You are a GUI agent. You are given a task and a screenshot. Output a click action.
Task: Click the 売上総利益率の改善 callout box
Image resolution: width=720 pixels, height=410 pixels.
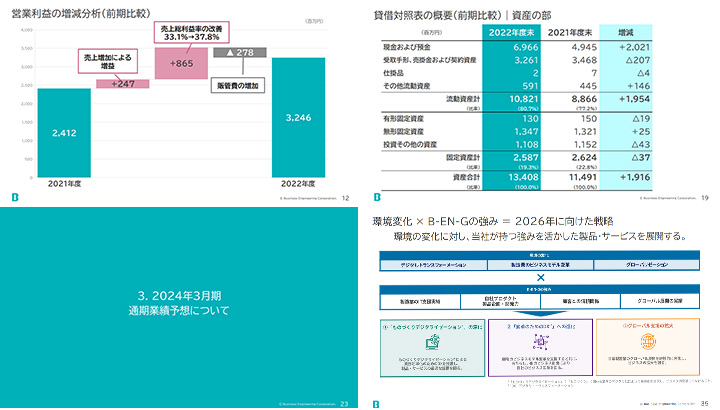tap(191, 33)
